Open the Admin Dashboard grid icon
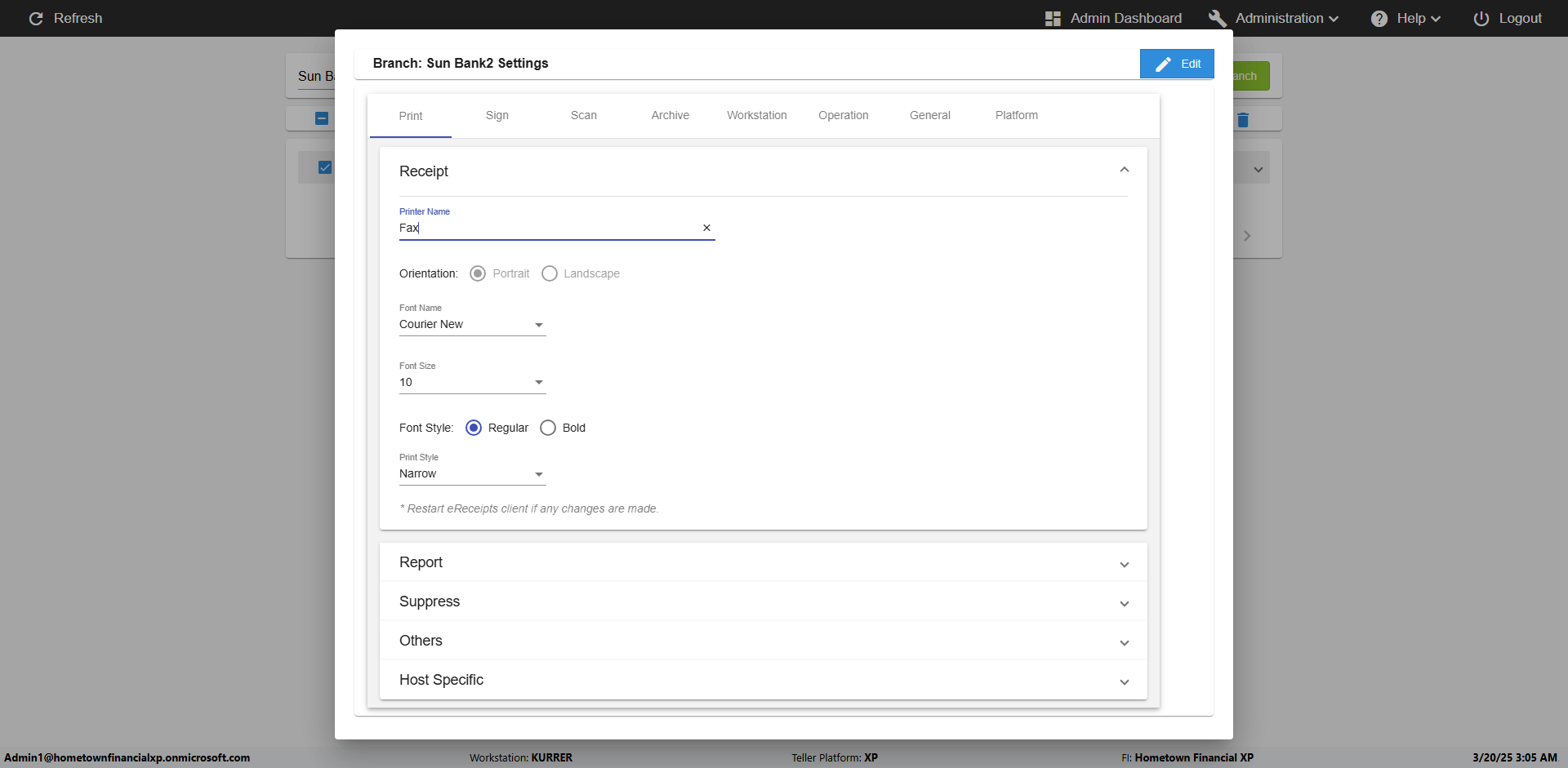The width and height of the screenshot is (1568, 768). (x=1053, y=19)
